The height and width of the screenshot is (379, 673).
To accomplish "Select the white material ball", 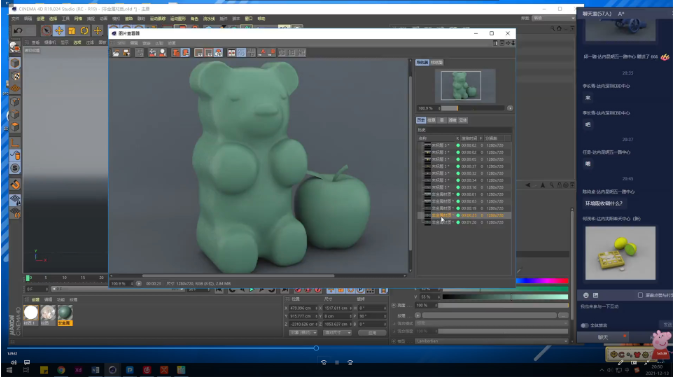I will point(31,313).
